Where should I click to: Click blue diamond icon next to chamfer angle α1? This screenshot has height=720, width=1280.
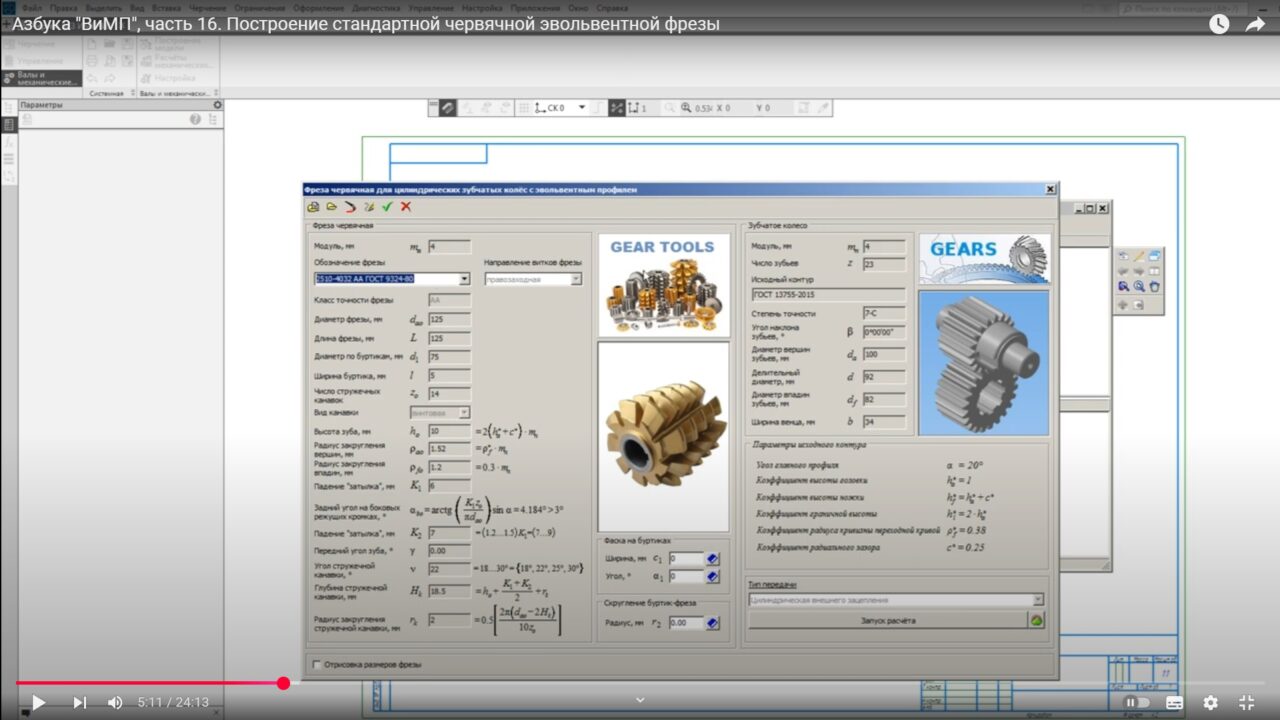click(713, 577)
